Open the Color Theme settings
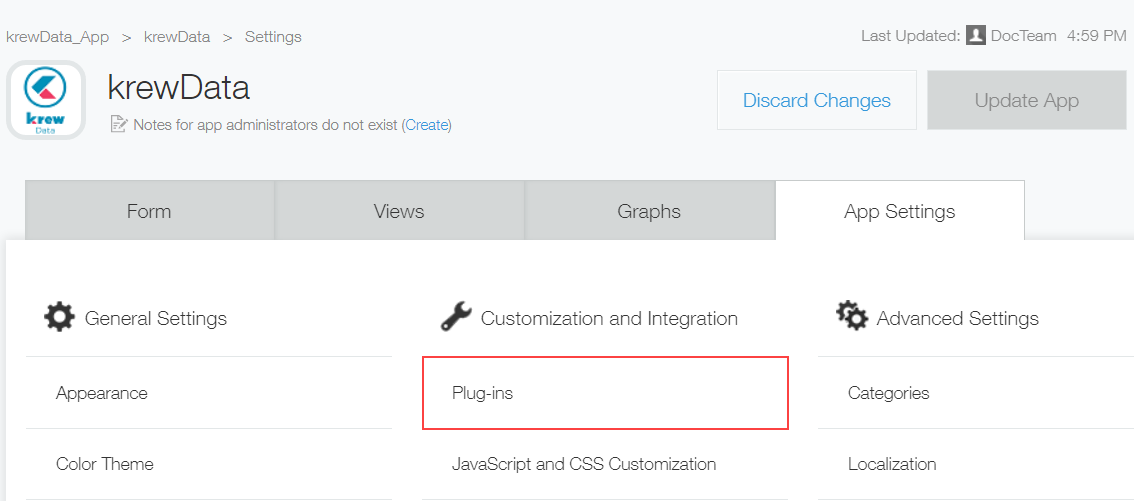Image resolution: width=1134 pixels, height=501 pixels. [x=209, y=464]
